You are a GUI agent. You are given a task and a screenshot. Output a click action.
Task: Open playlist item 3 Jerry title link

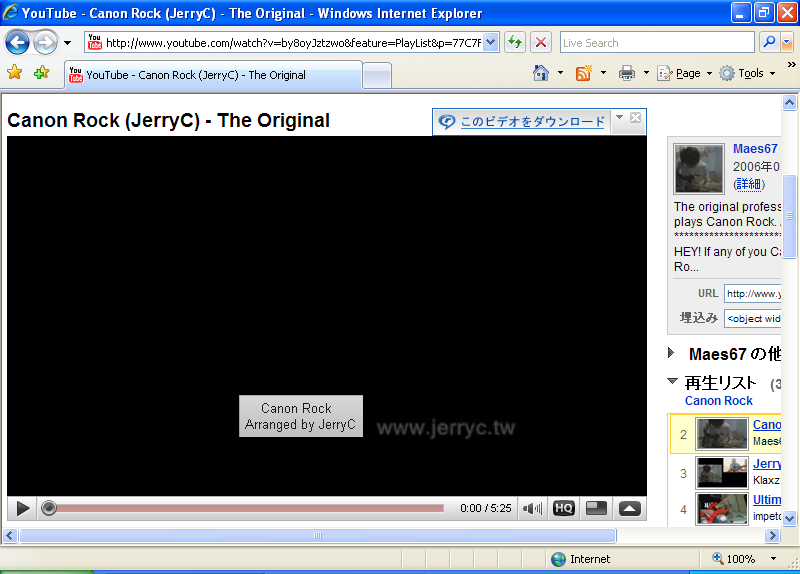pos(767,463)
